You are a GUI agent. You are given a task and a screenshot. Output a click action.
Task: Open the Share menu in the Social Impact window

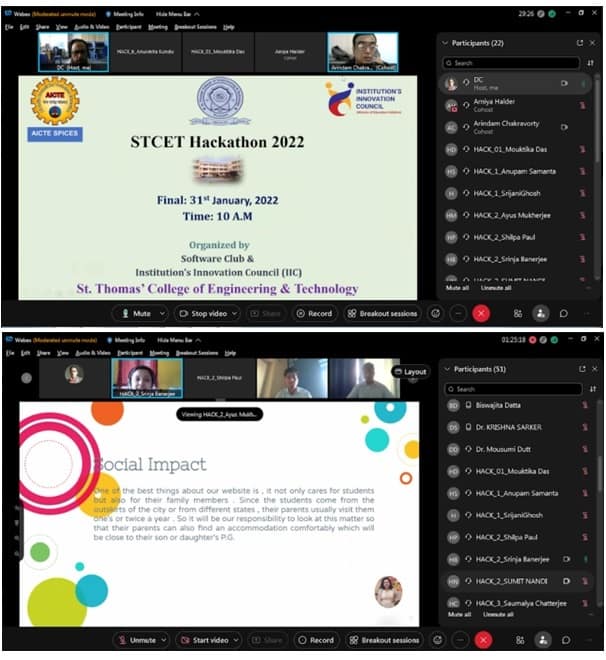pos(43,353)
